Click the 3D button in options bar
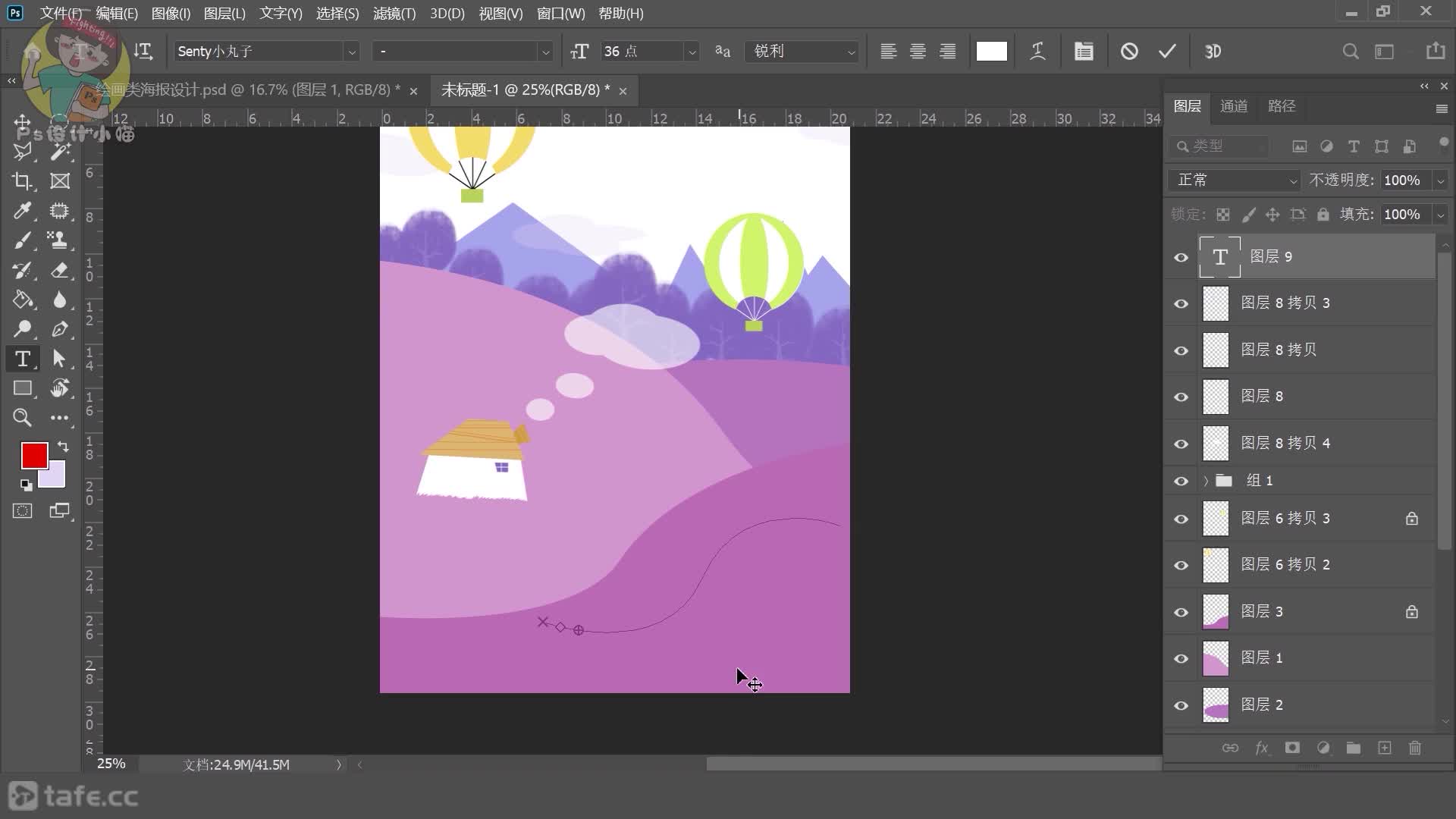This screenshot has width=1456, height=819. 1213,52
